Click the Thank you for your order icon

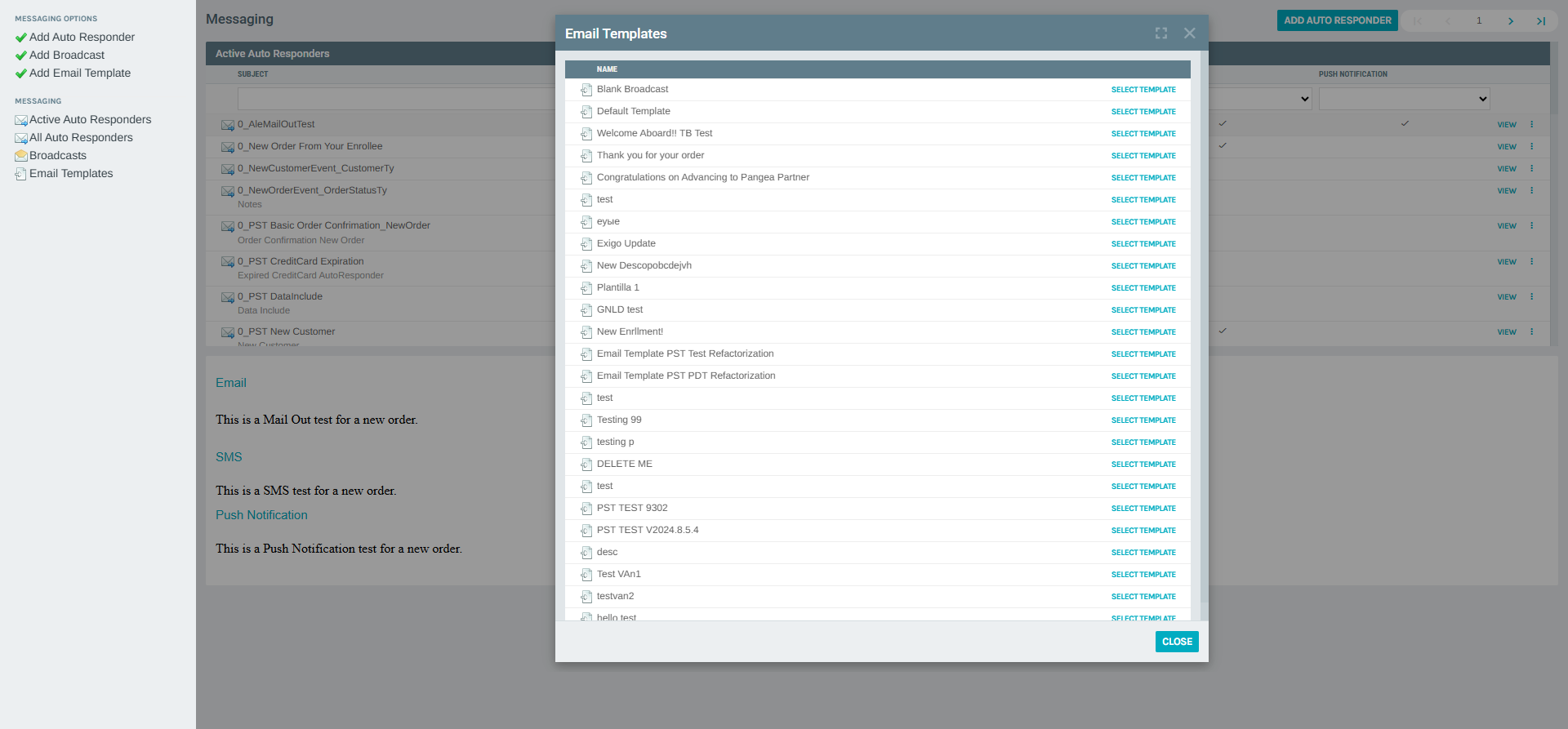586,156
